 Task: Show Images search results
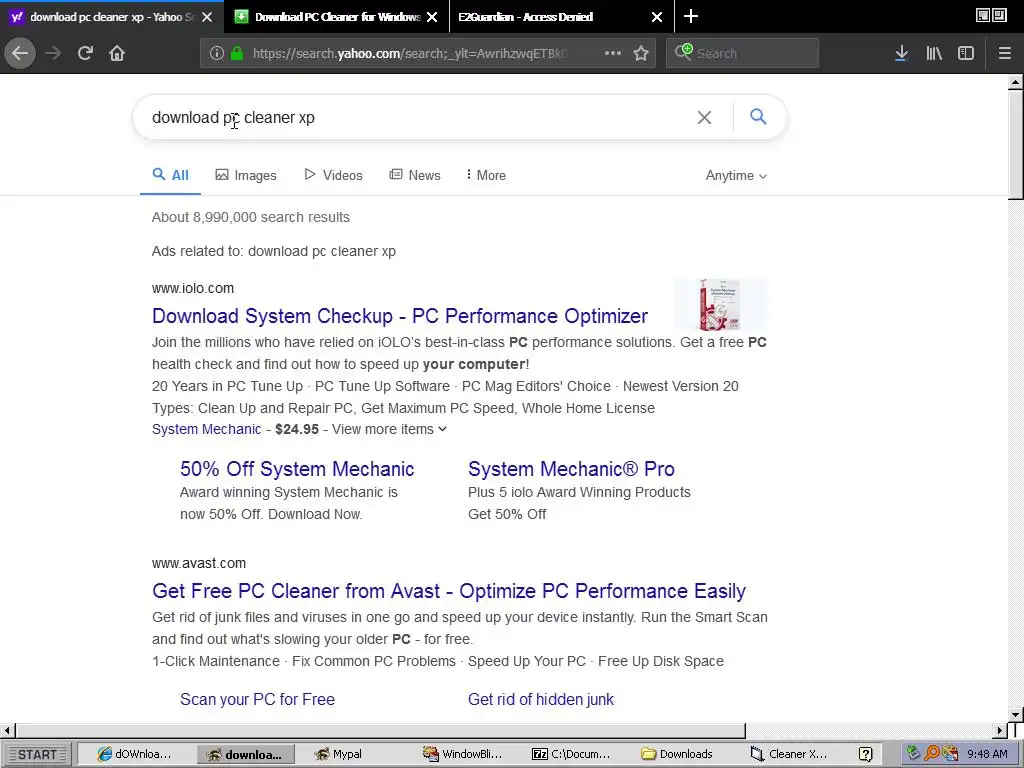(x=246, y=175)
